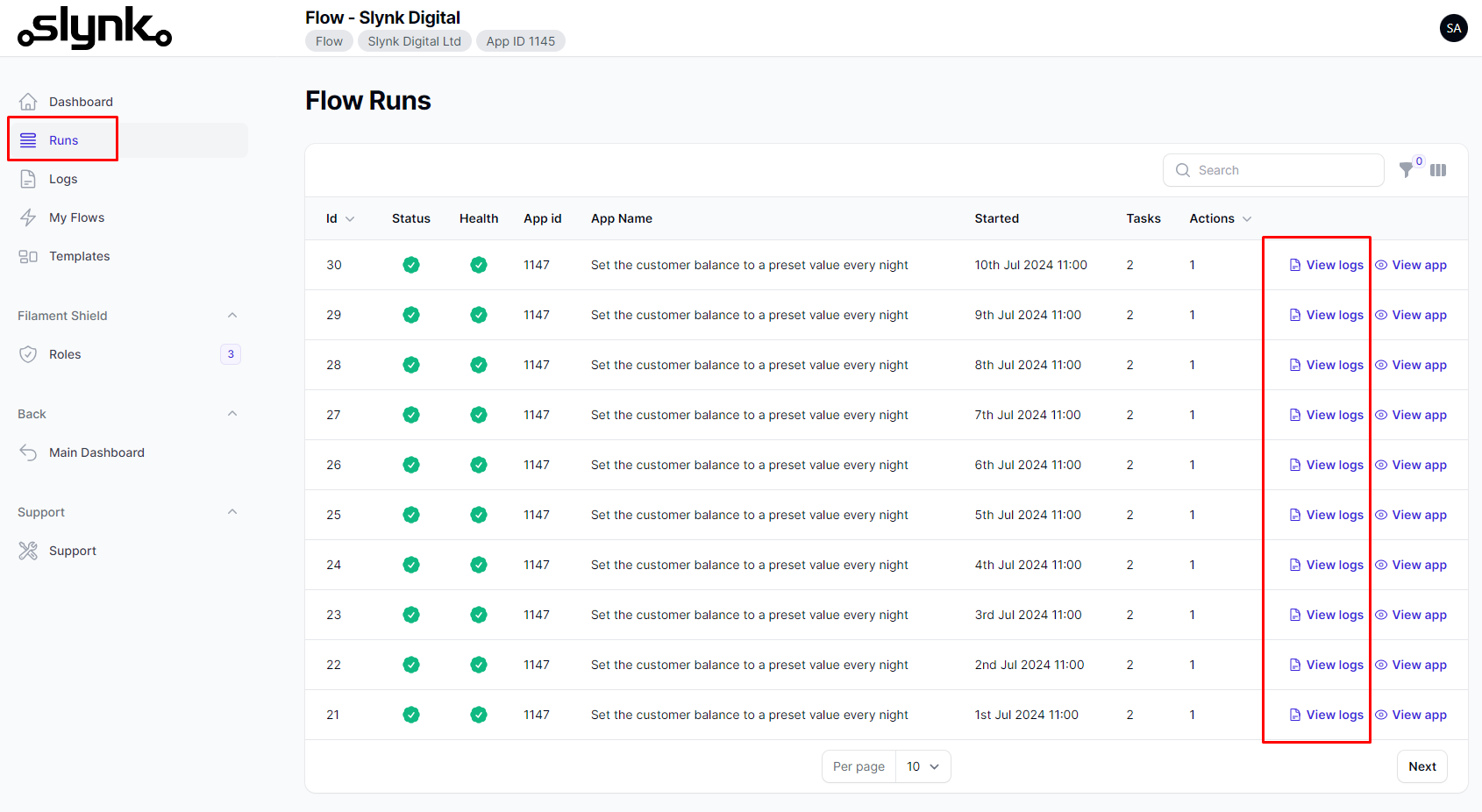Image resolution: width=1482 pixels, height=812 pixels.
Task: Click health checkmark for run 25
Action: pos(478,515)
